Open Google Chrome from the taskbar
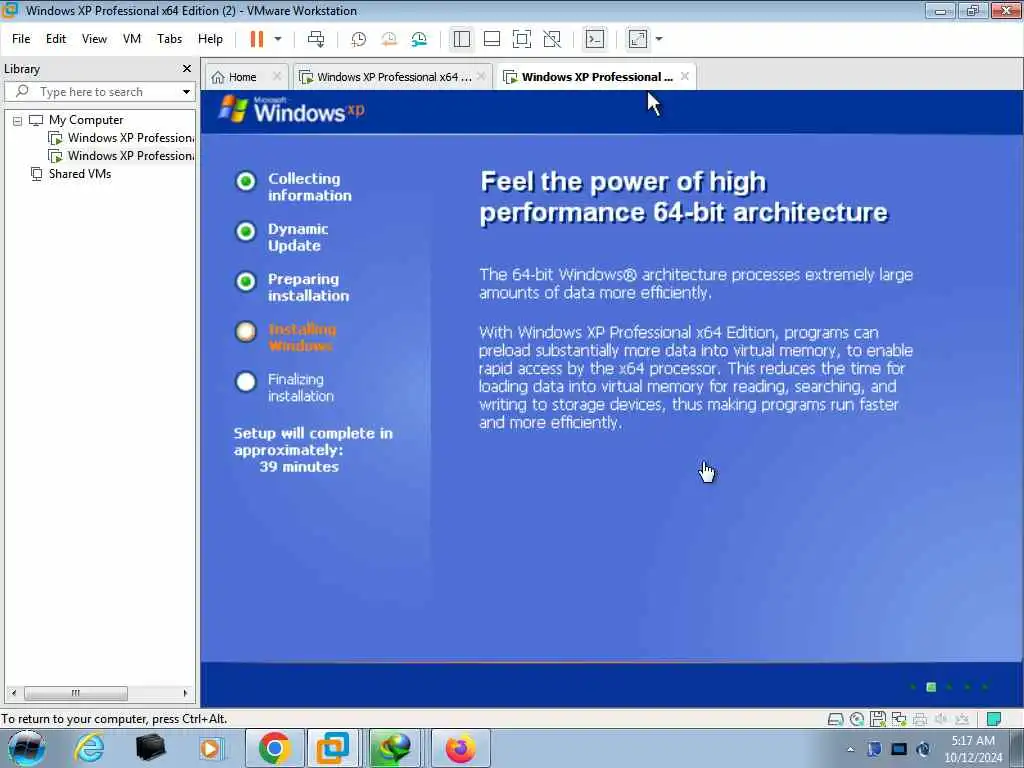The width and height of the screenshot is (1024, 768). click(274, 748)
